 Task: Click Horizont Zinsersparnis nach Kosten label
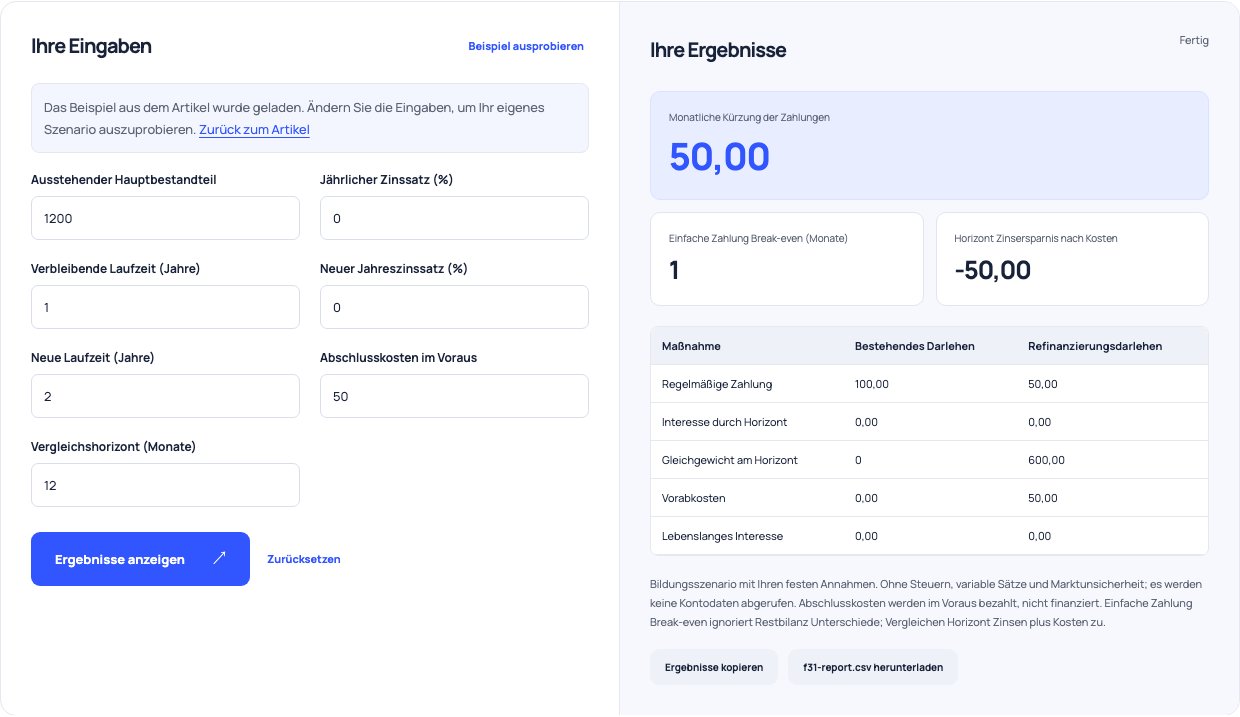tap(1036, 239)
